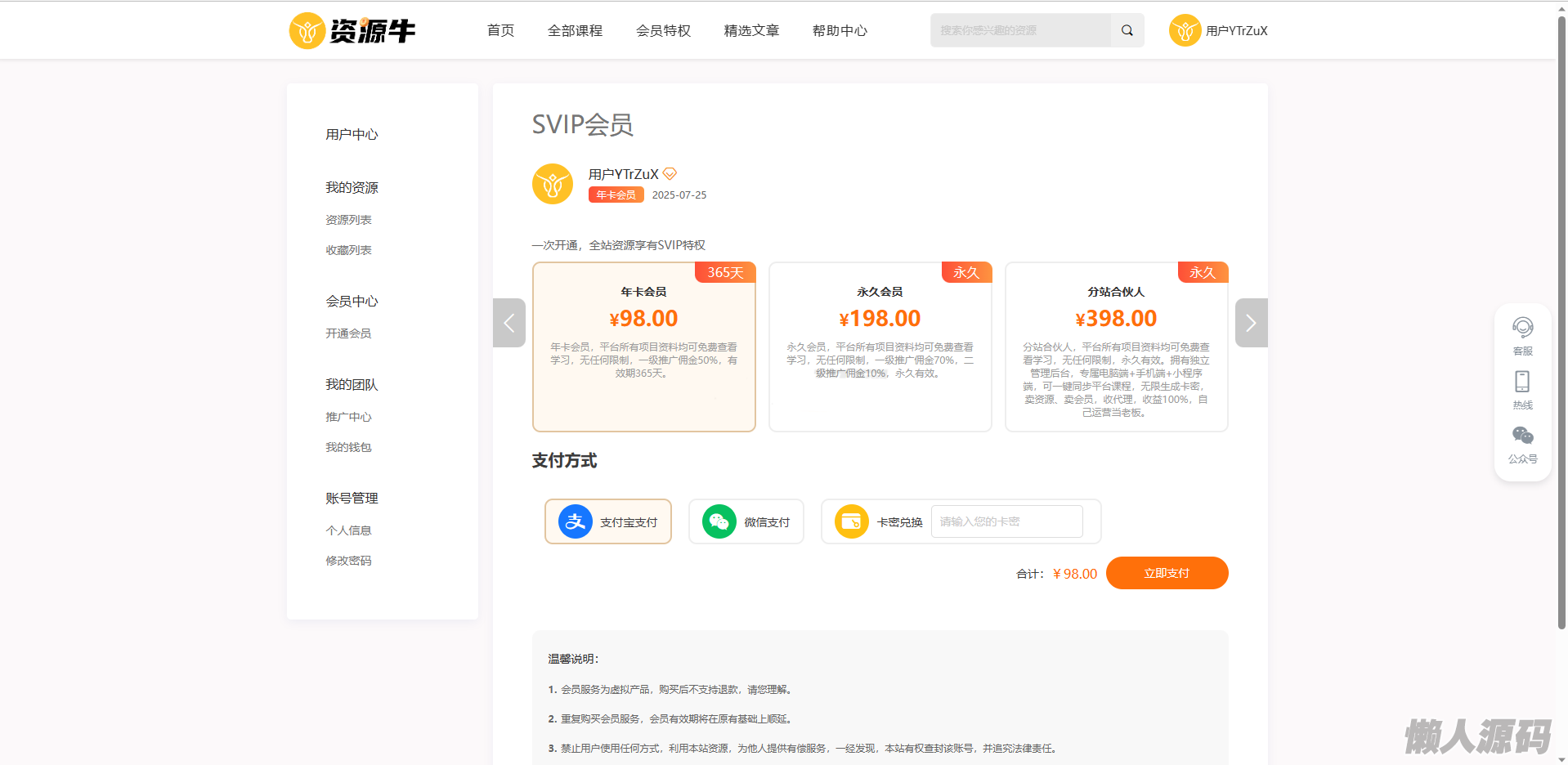This screenshot has width=1568, height=765.
Task: Select the 分站合伙人 ¥398.00 plan
Action: 1116,347
